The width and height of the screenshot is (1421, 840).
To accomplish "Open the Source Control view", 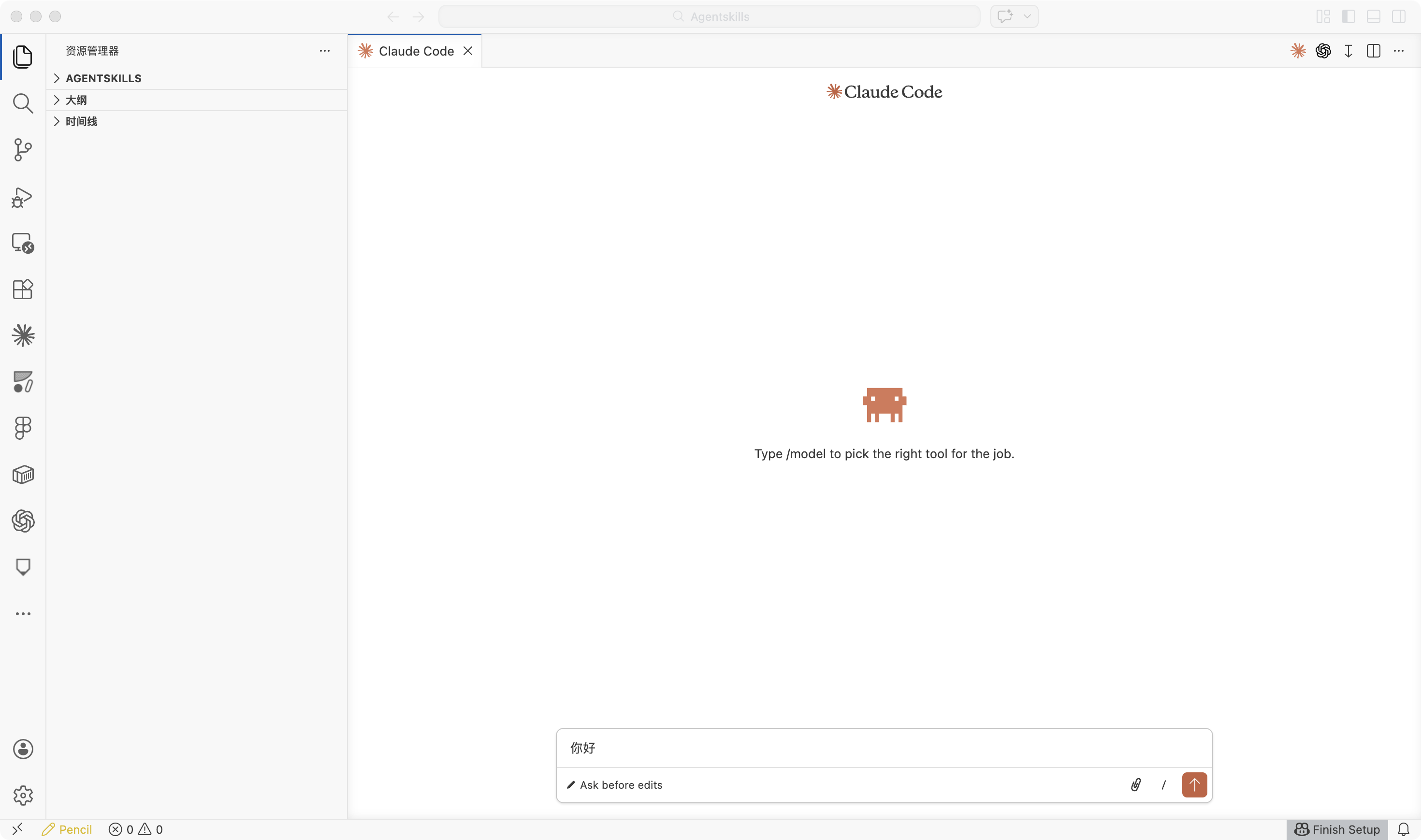I will [x=23, y=149].
